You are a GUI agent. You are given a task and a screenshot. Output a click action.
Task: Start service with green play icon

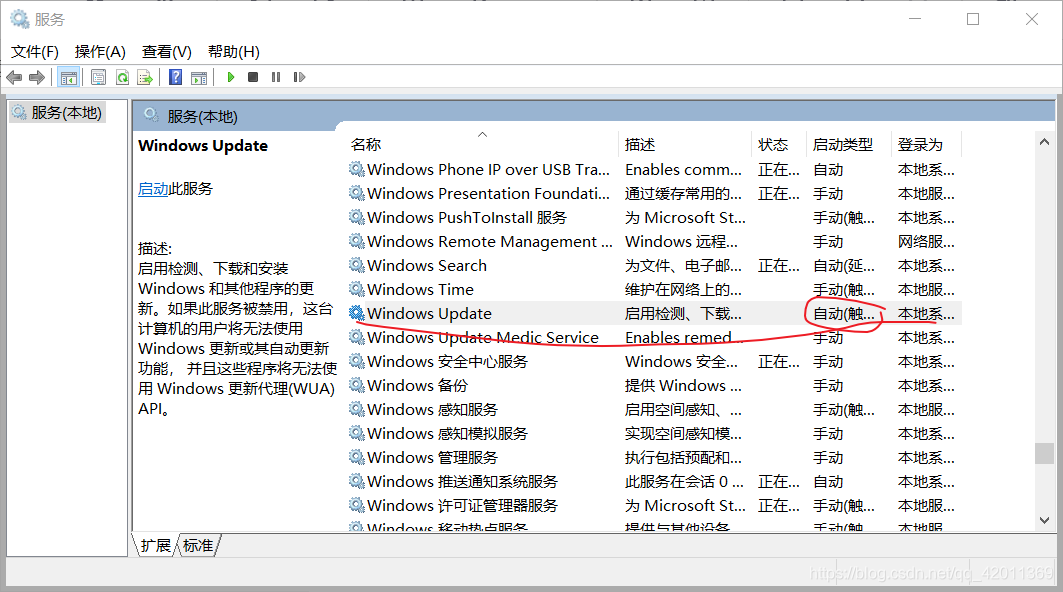pyautogui.click(x=230, y=77)
